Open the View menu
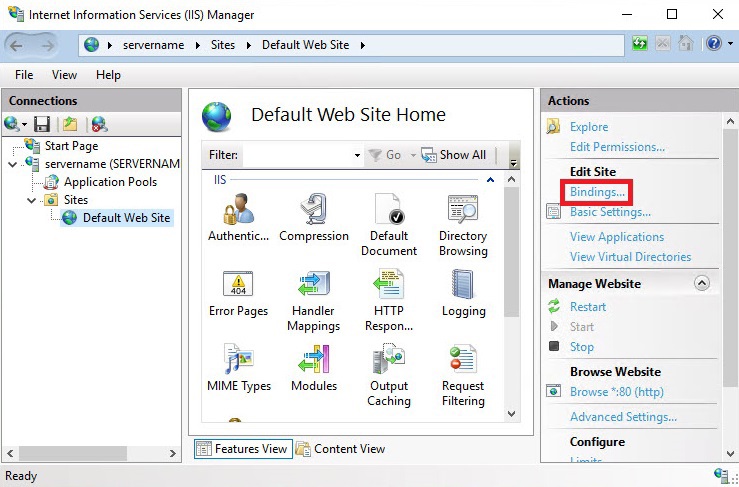The image size is (739, 487). [64, 75]
